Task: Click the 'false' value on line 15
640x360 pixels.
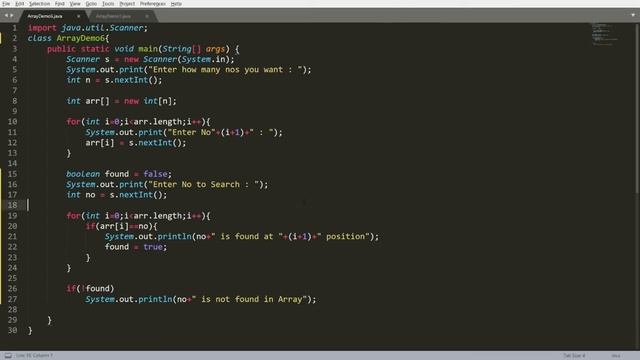Action: pos(156,174)
